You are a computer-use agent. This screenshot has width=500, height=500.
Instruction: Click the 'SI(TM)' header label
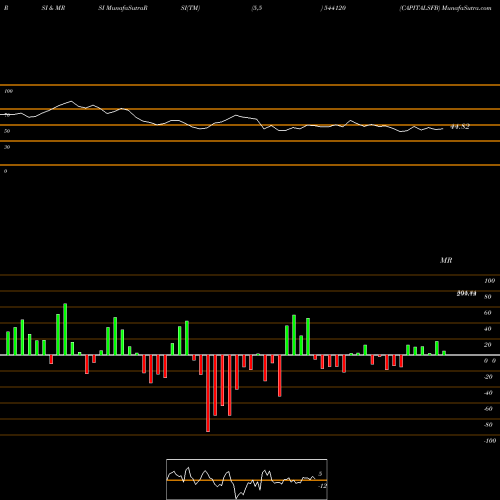(x=190, y=8)
